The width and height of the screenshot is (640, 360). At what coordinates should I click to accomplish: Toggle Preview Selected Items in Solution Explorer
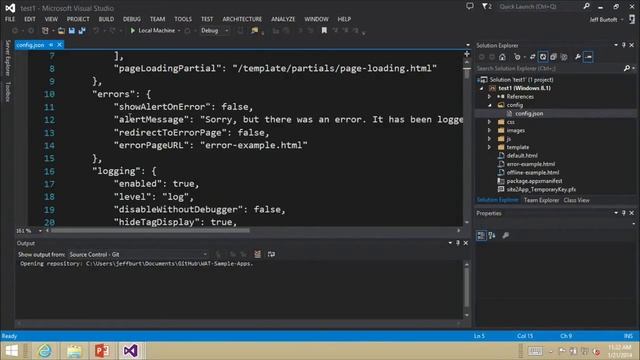click(588, 57)
